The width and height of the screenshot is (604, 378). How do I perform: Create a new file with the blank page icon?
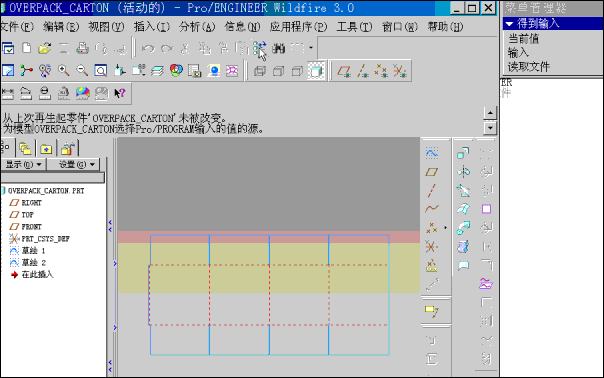coord(27,49)
